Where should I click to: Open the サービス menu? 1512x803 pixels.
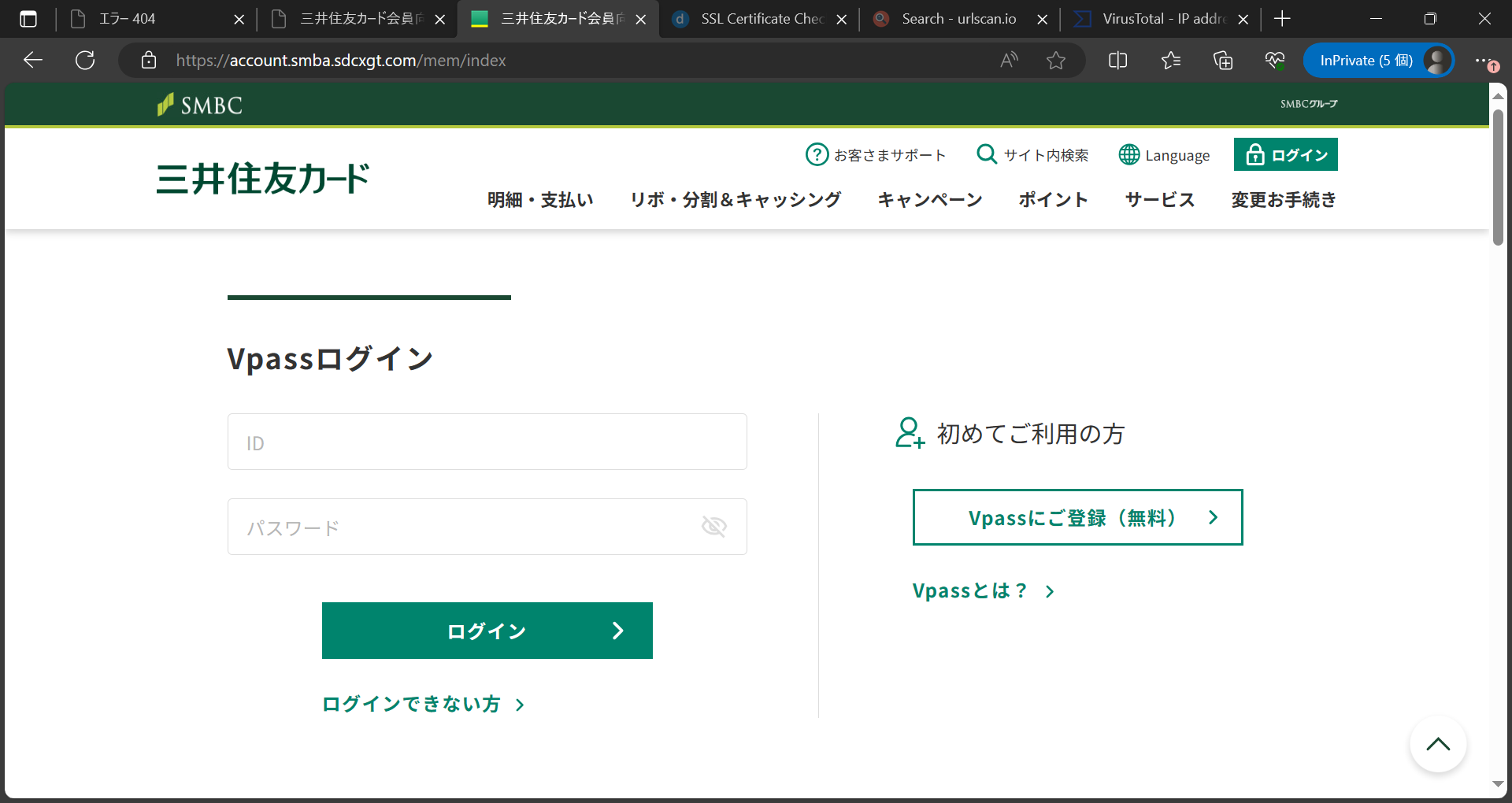tap(1160, 200)
